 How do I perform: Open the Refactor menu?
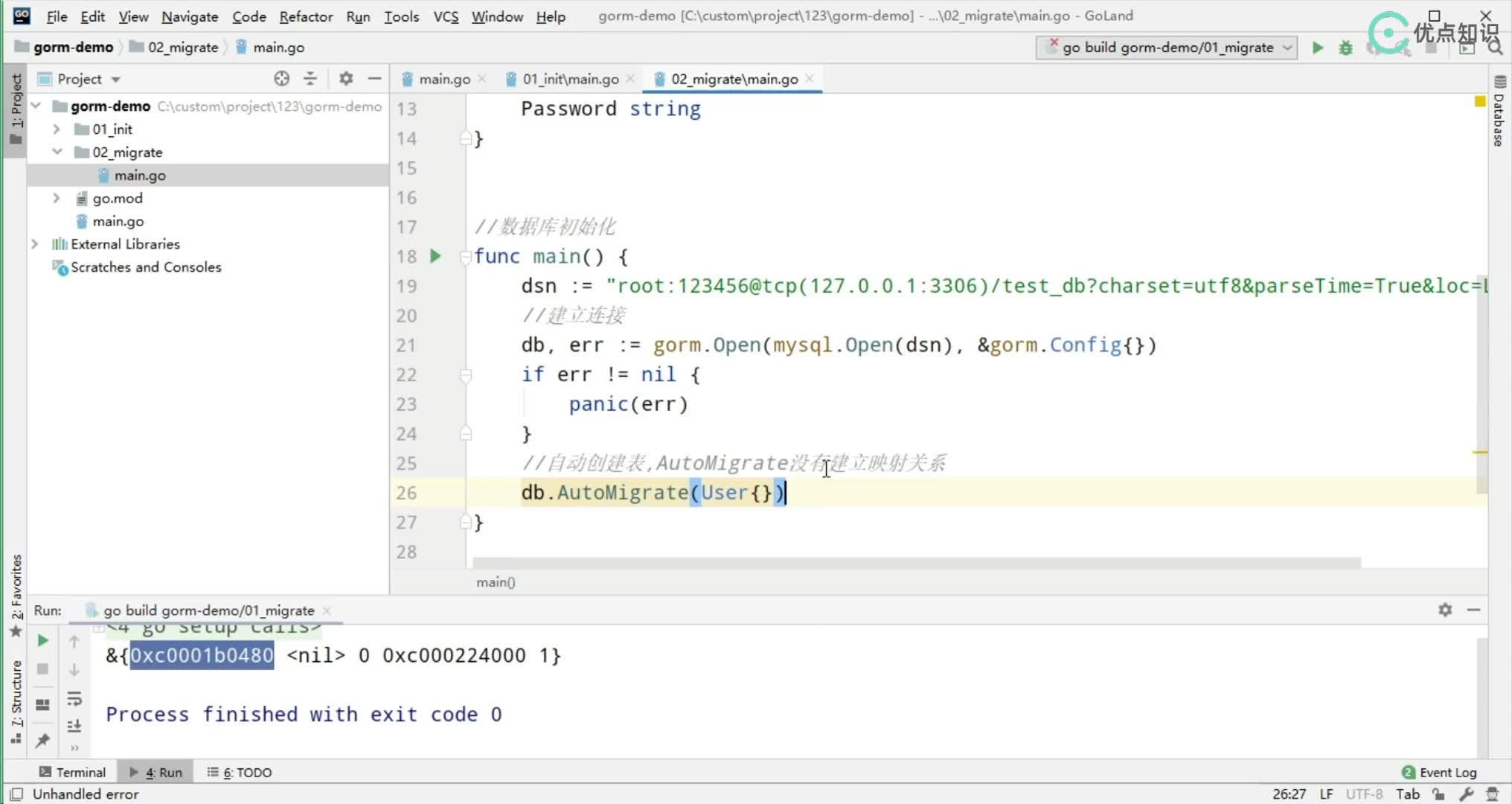(306, 16)
